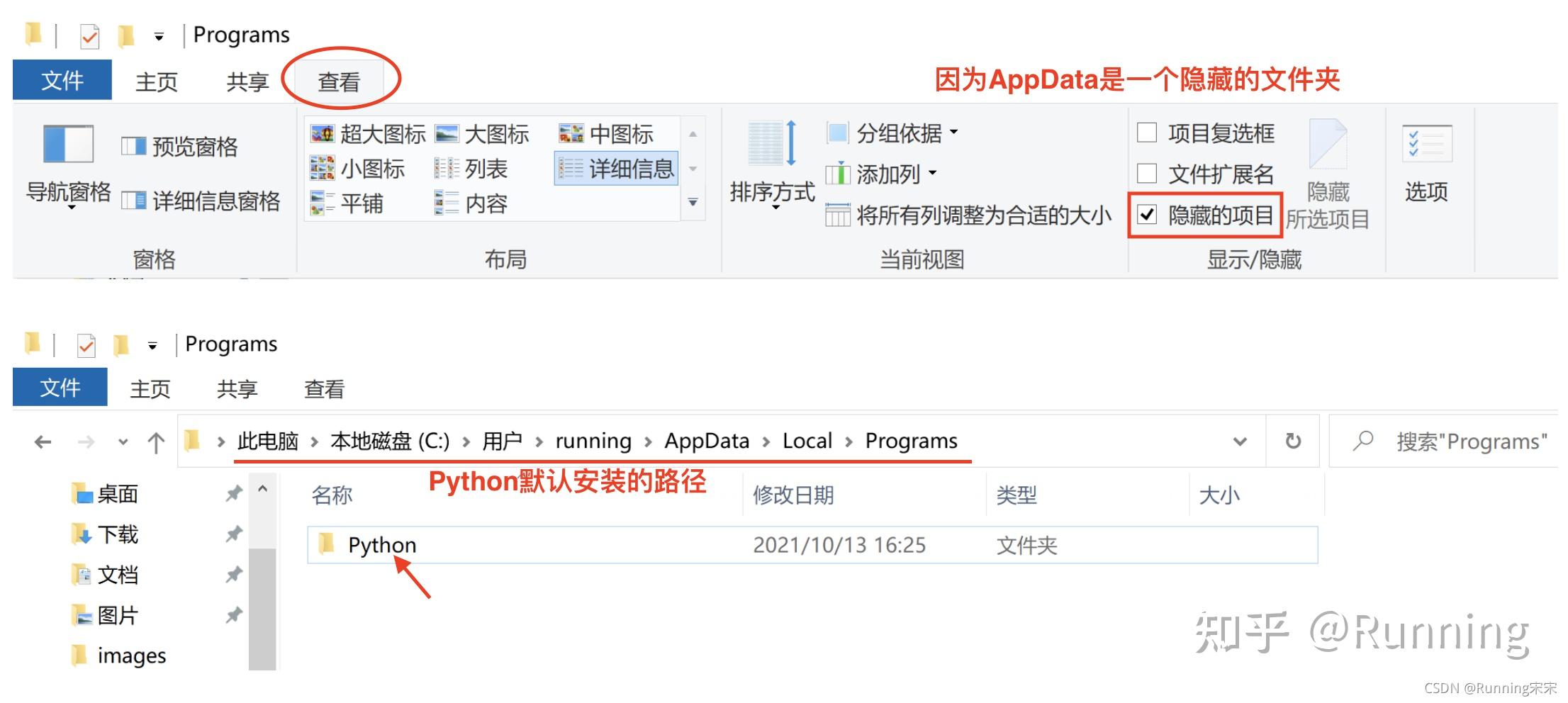This screenshot has width=1568, height=703.
Task: Choose the 平铺 layout icon
Action: (353, 203)
